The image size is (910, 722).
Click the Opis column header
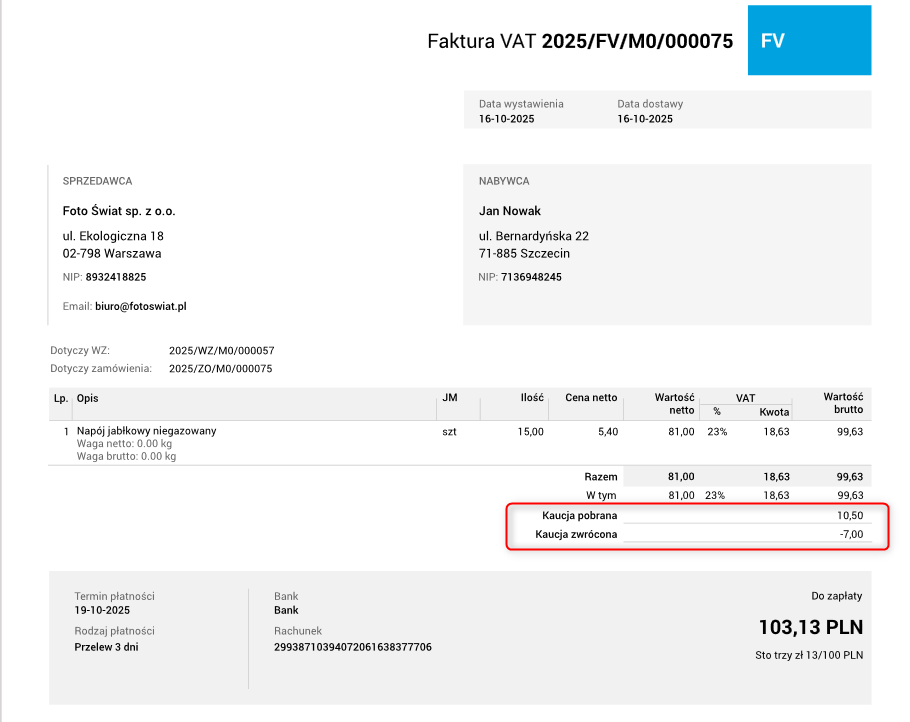[87, 399]
